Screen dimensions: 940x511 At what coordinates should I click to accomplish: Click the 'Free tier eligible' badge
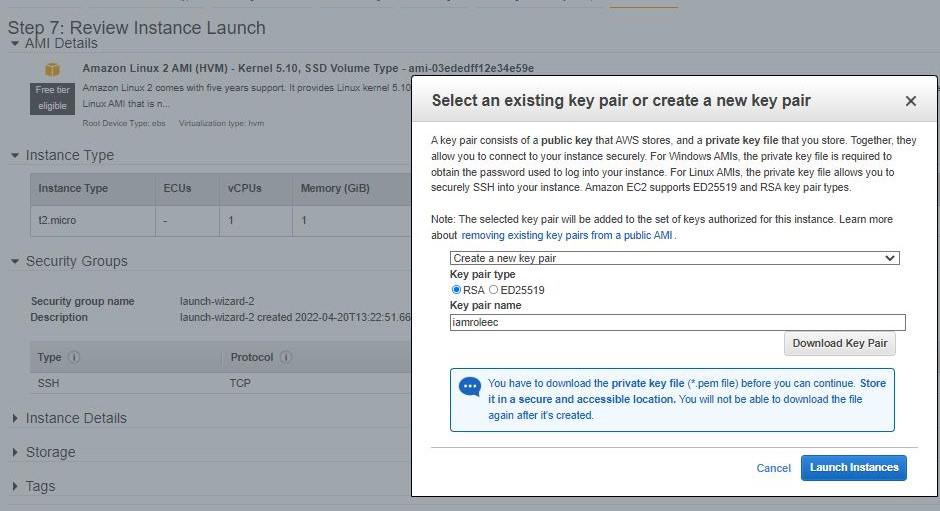[53, 98]
